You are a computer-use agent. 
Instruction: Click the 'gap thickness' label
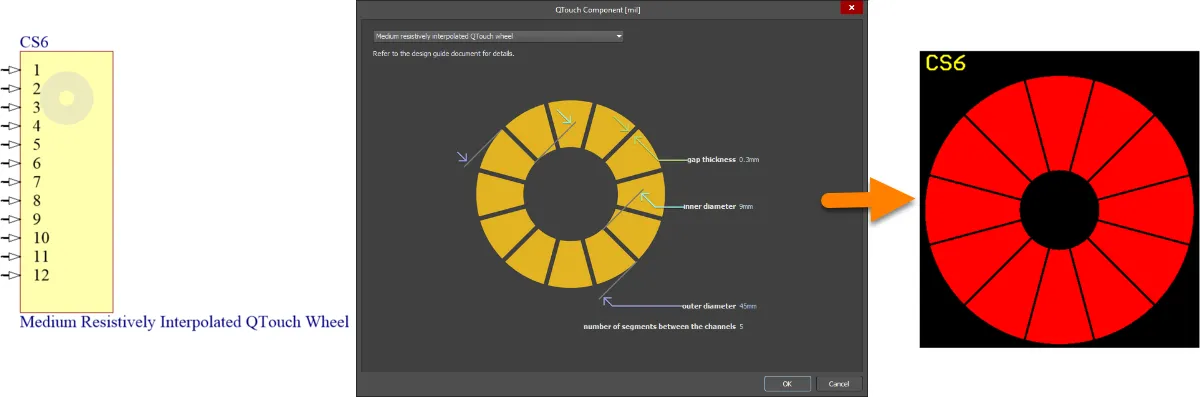711,159
